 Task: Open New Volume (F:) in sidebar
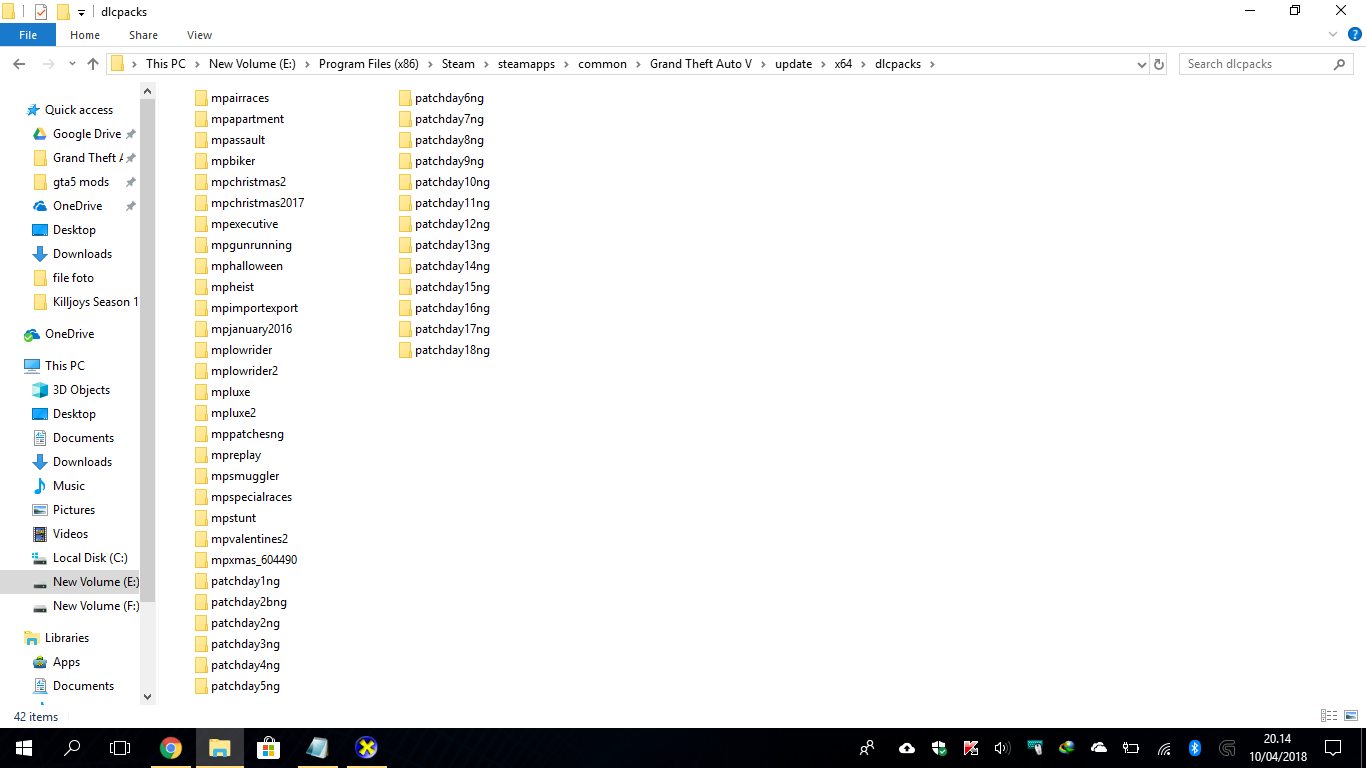[x=95, y=606]
